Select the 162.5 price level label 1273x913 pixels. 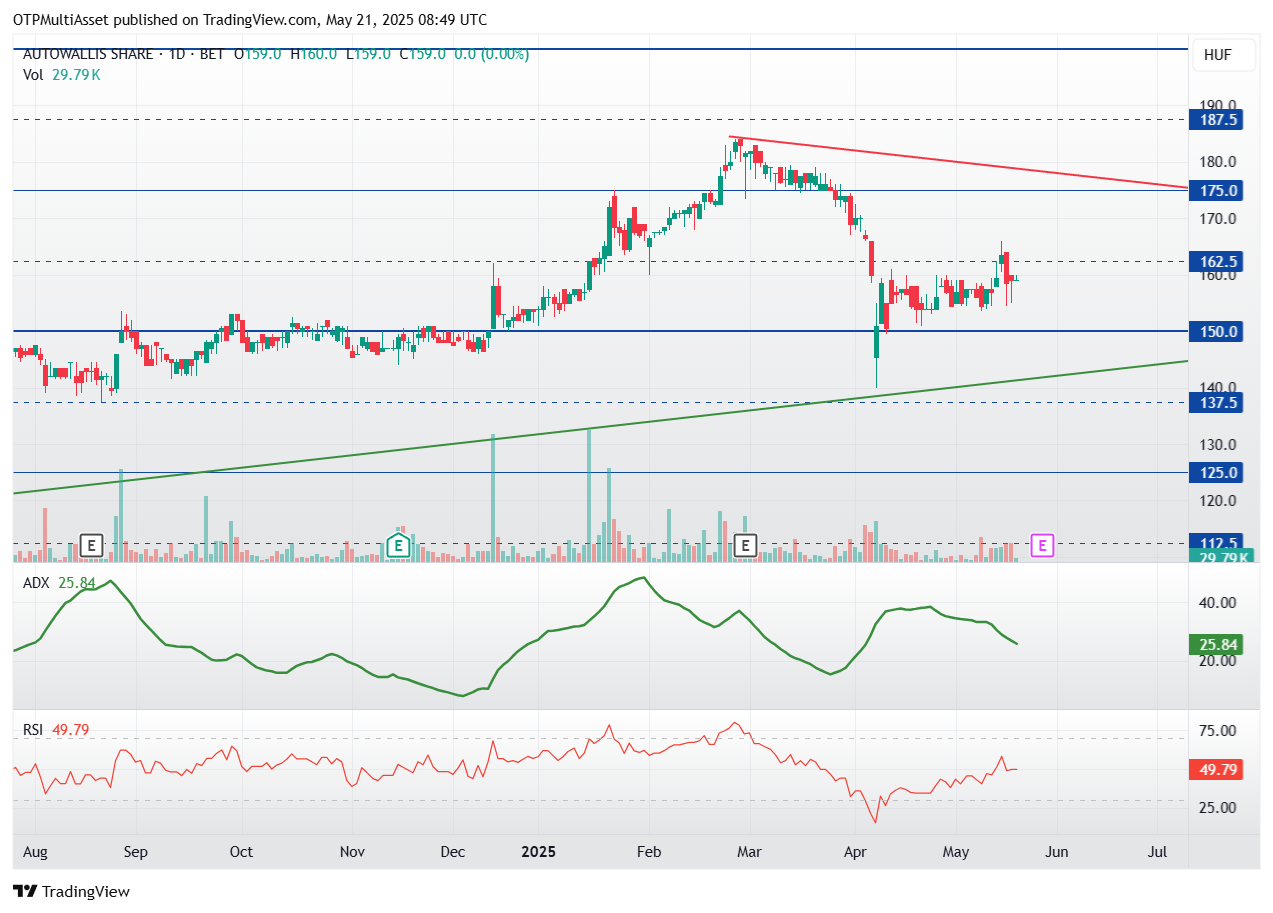pyautogui.click(x=1216, y=262)
